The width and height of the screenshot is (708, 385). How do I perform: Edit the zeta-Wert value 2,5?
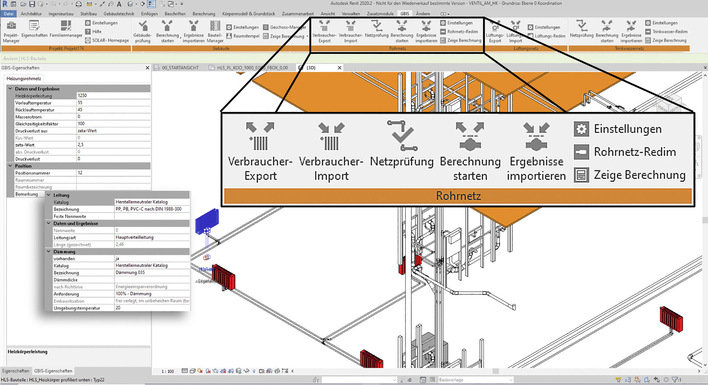click(x=113, y=145)
